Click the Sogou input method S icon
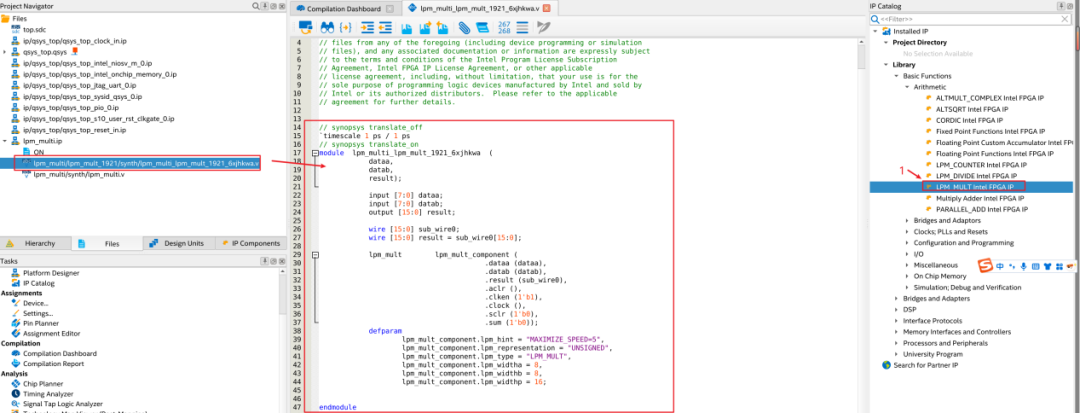 [985, 265]
